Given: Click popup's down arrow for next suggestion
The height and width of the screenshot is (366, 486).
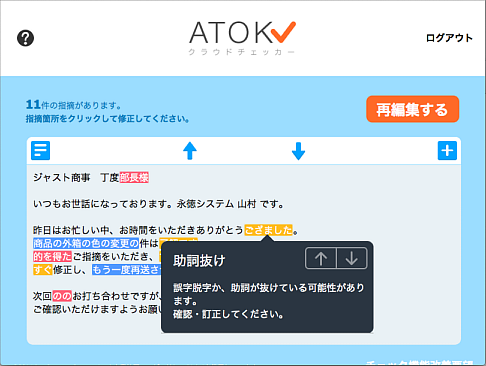Looking at the screenshot, I should click(352, 258).
